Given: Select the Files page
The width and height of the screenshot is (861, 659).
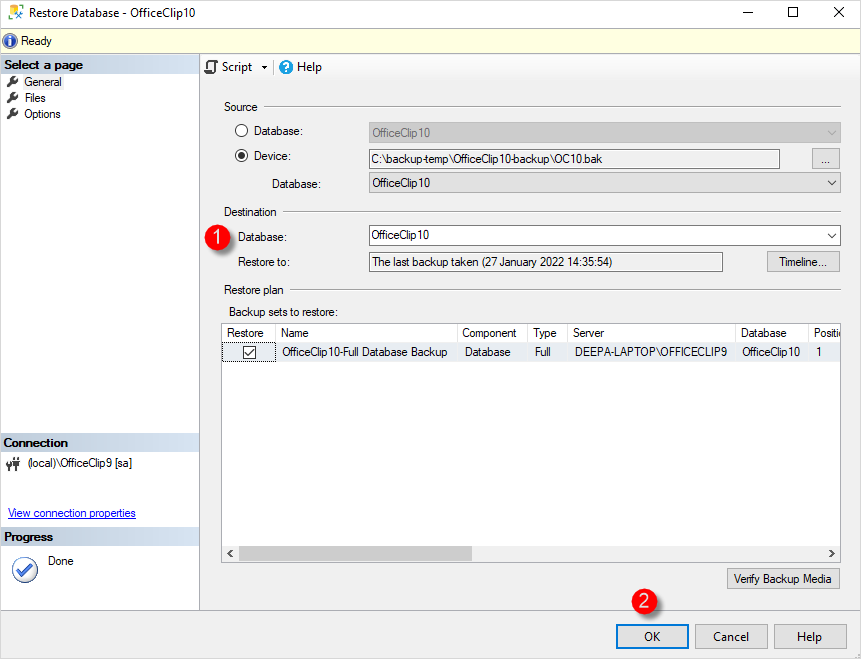Looking at the screenshot, I should [35, 98].
